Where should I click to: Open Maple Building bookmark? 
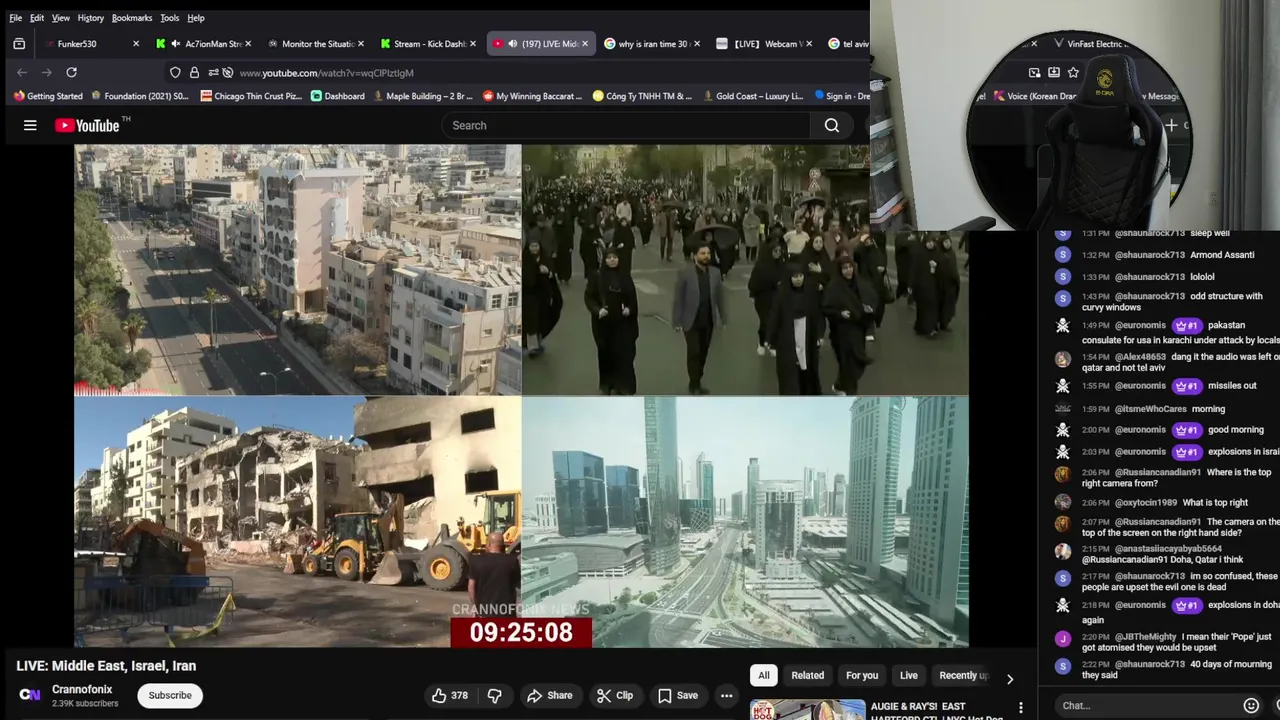[x=423, y=96]
